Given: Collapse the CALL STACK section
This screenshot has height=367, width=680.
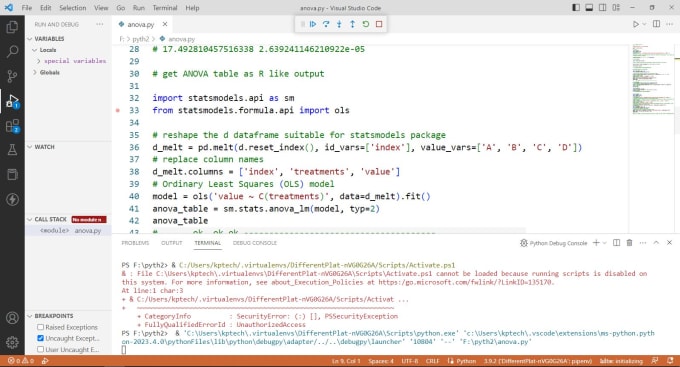Looking at the screenshot, I should [30, 220].
